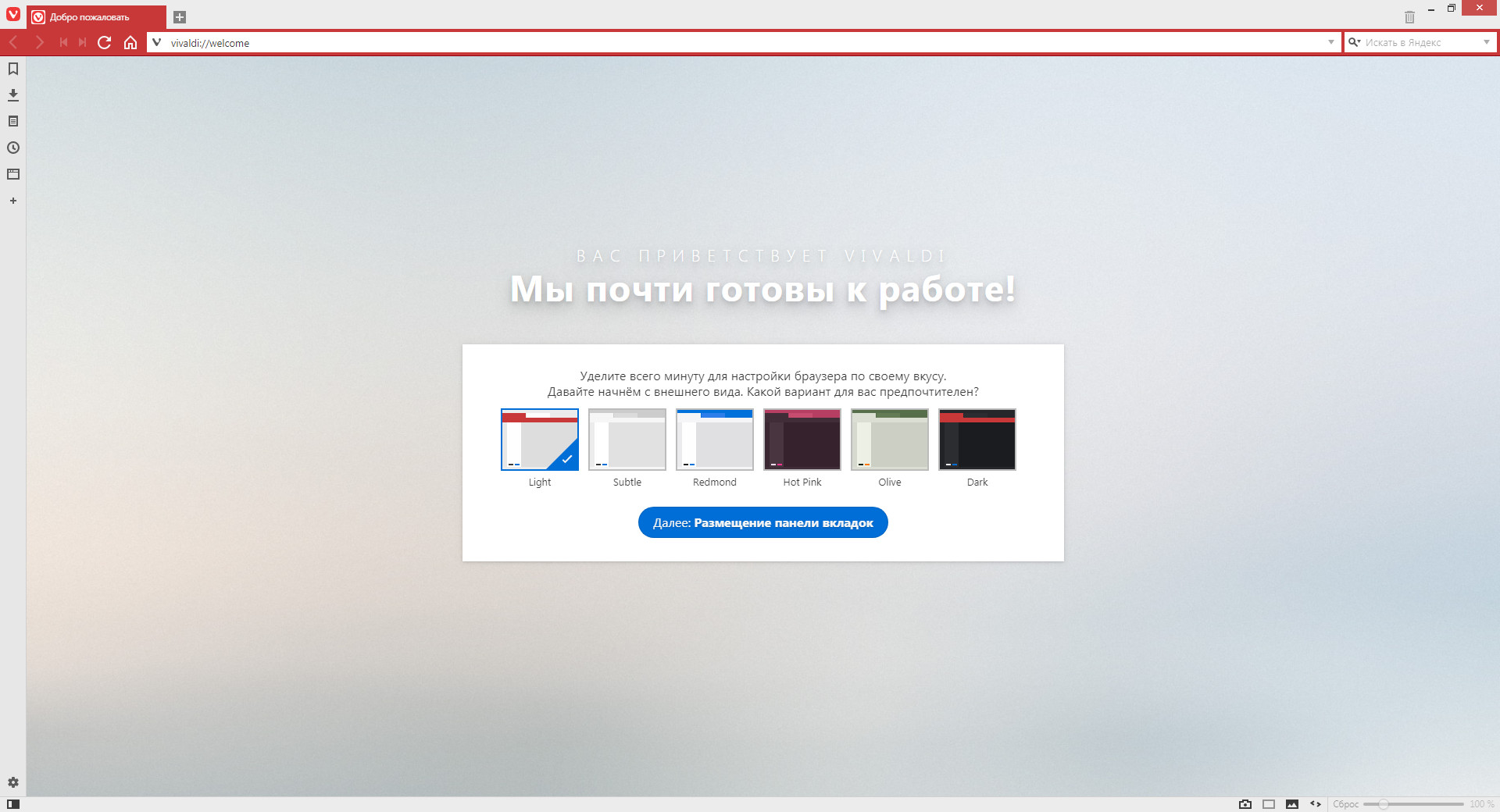Capture page with camera icon
Image resolution: width=1500 pixels, height=812 pixels.
point(1245,804)
